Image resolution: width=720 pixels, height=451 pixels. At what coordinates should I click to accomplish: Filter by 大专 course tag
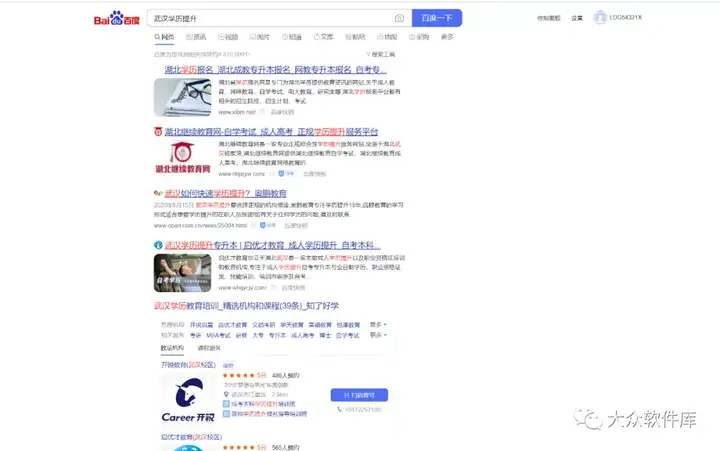tap(258, 335)
